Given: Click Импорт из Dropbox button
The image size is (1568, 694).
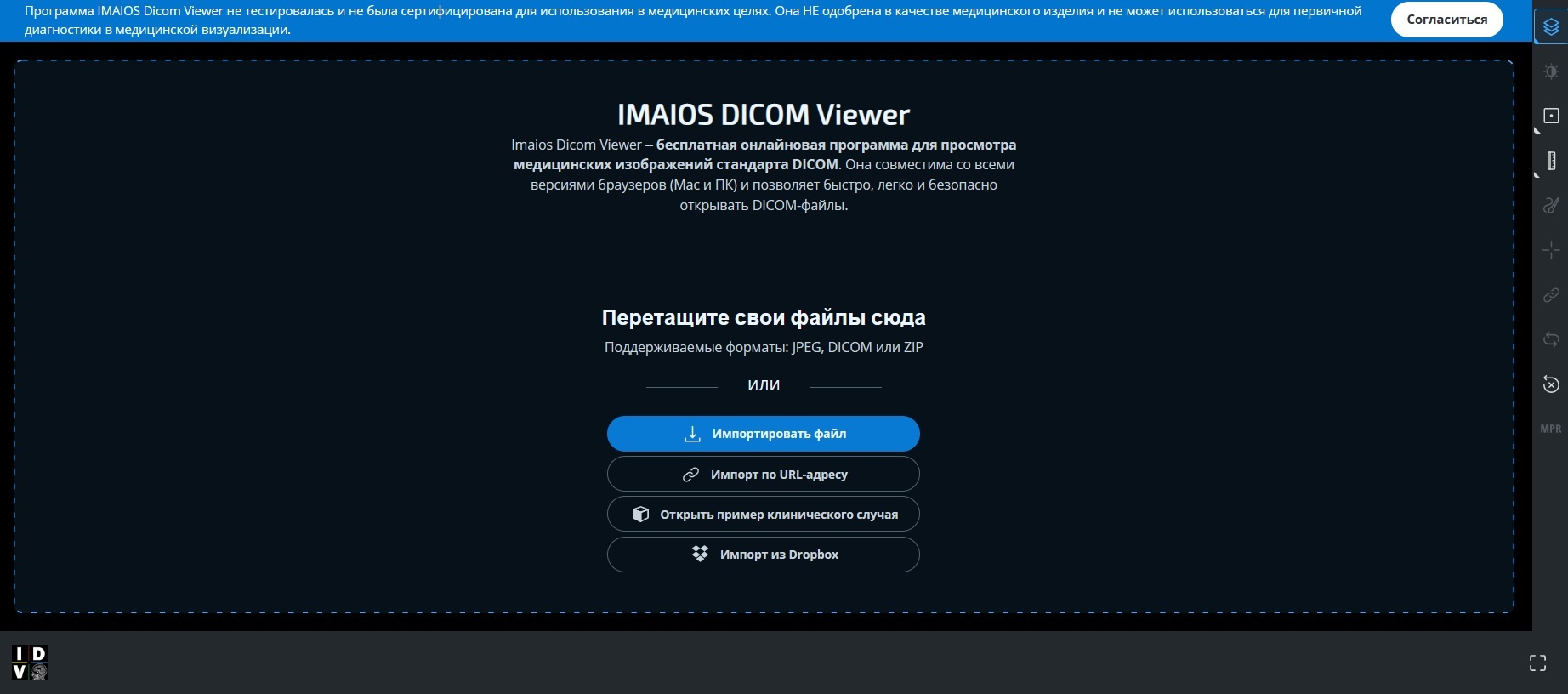Looking at the screenshot, I should 763,555.
